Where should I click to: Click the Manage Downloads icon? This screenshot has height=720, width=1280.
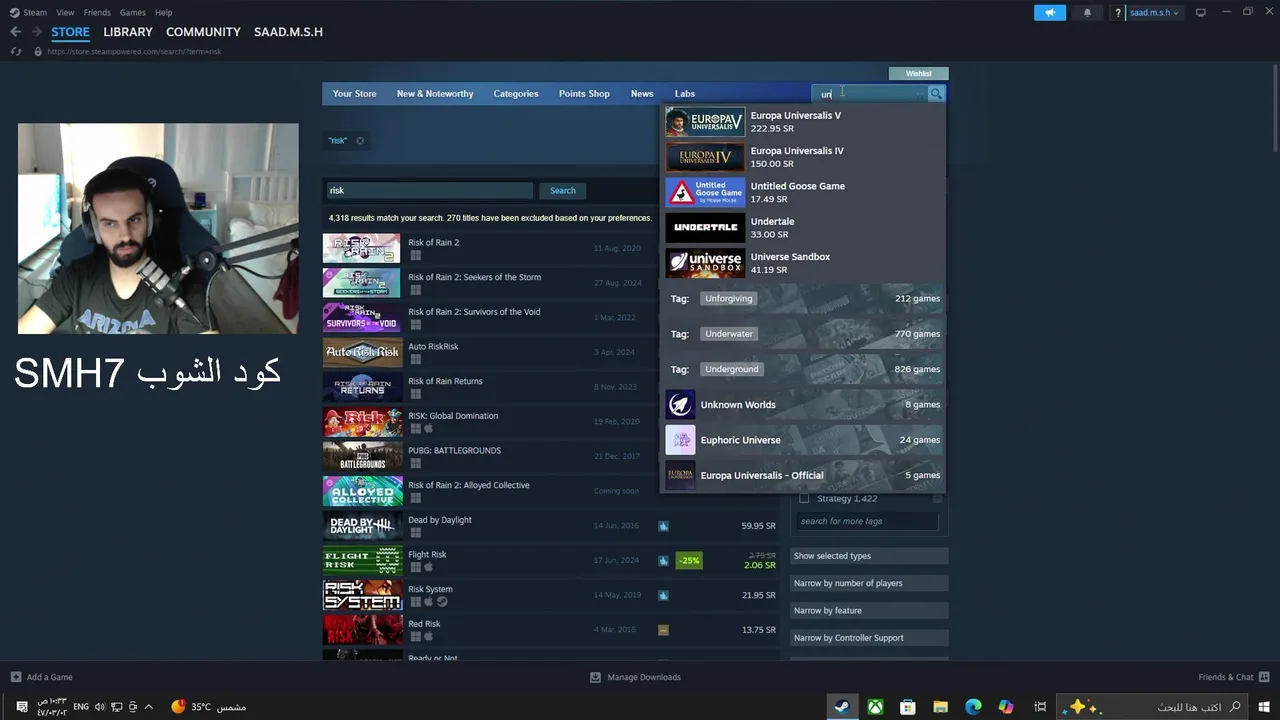pyautogui.click(x=595, y=677)
